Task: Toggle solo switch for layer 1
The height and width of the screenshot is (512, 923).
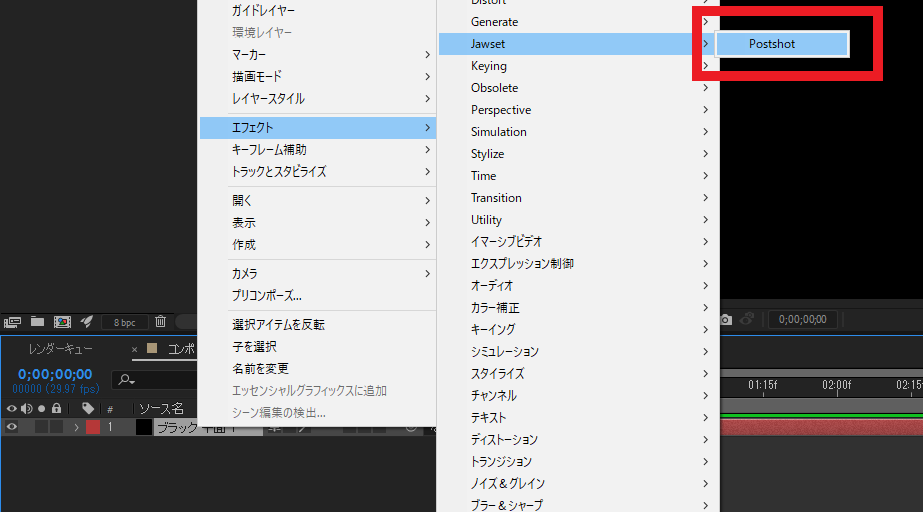Action: pyautogui.click(x=41, y=427)
